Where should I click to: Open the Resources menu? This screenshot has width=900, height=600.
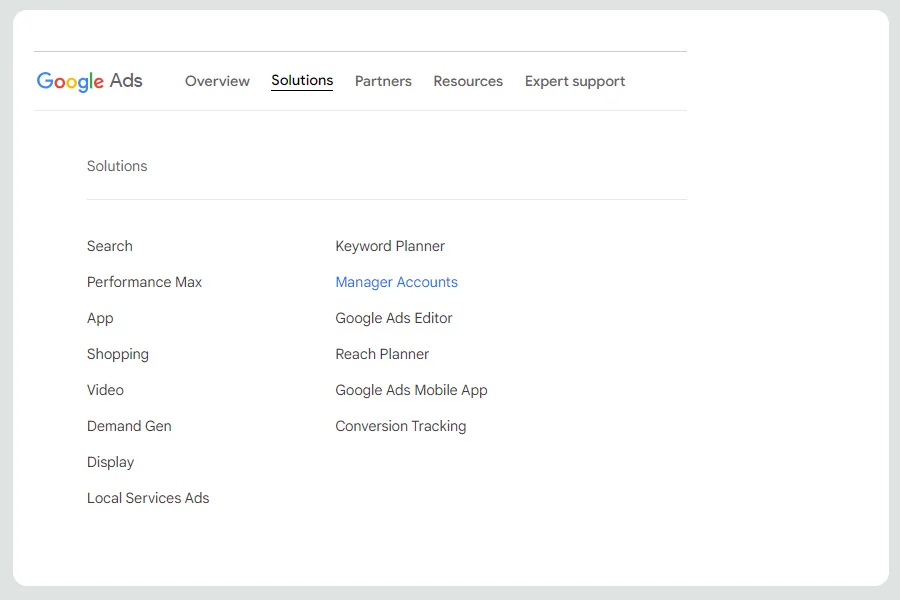click(x=468, y=81)
